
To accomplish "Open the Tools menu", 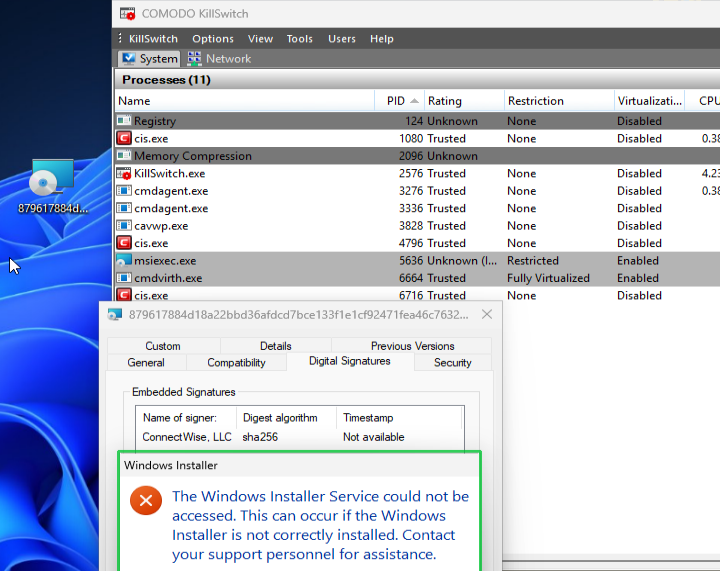I will 299,39.
